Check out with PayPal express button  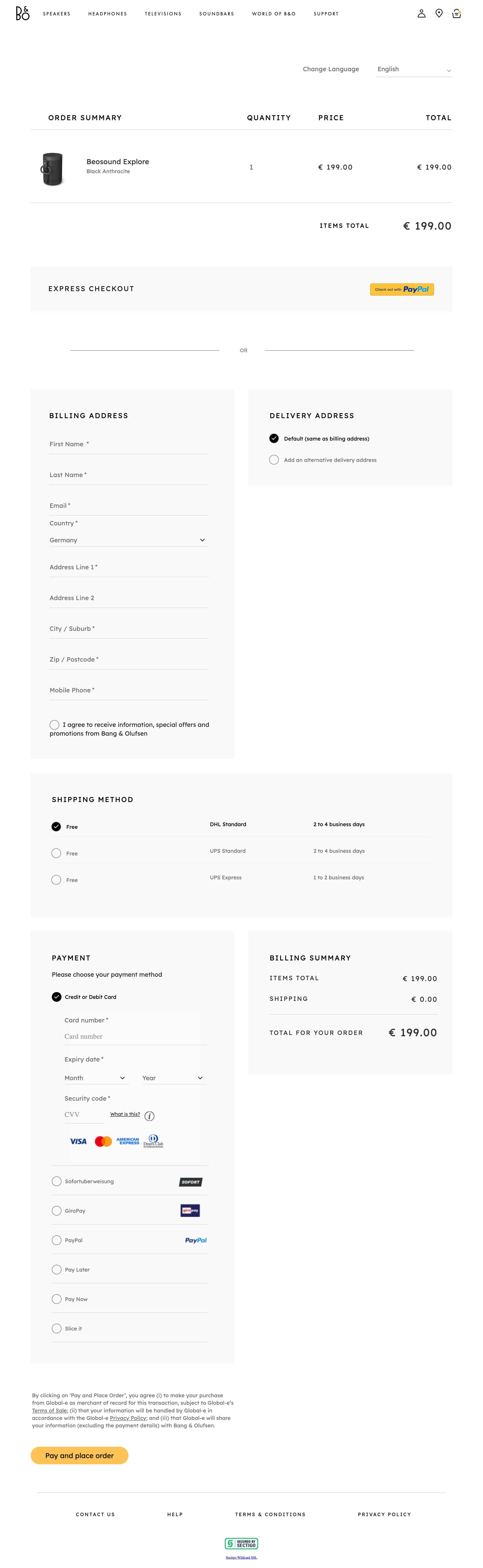tap(402, 289)
